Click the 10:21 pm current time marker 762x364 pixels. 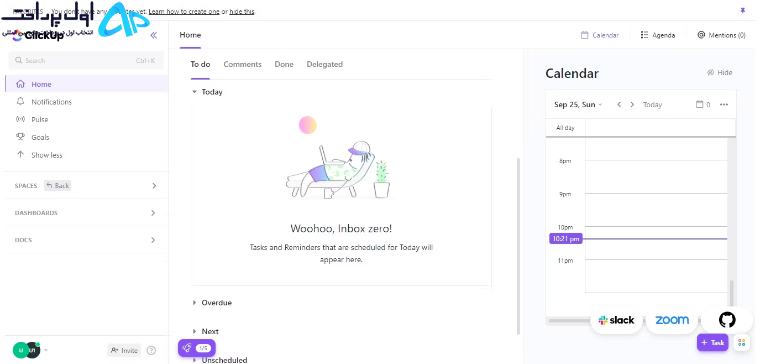566,239
